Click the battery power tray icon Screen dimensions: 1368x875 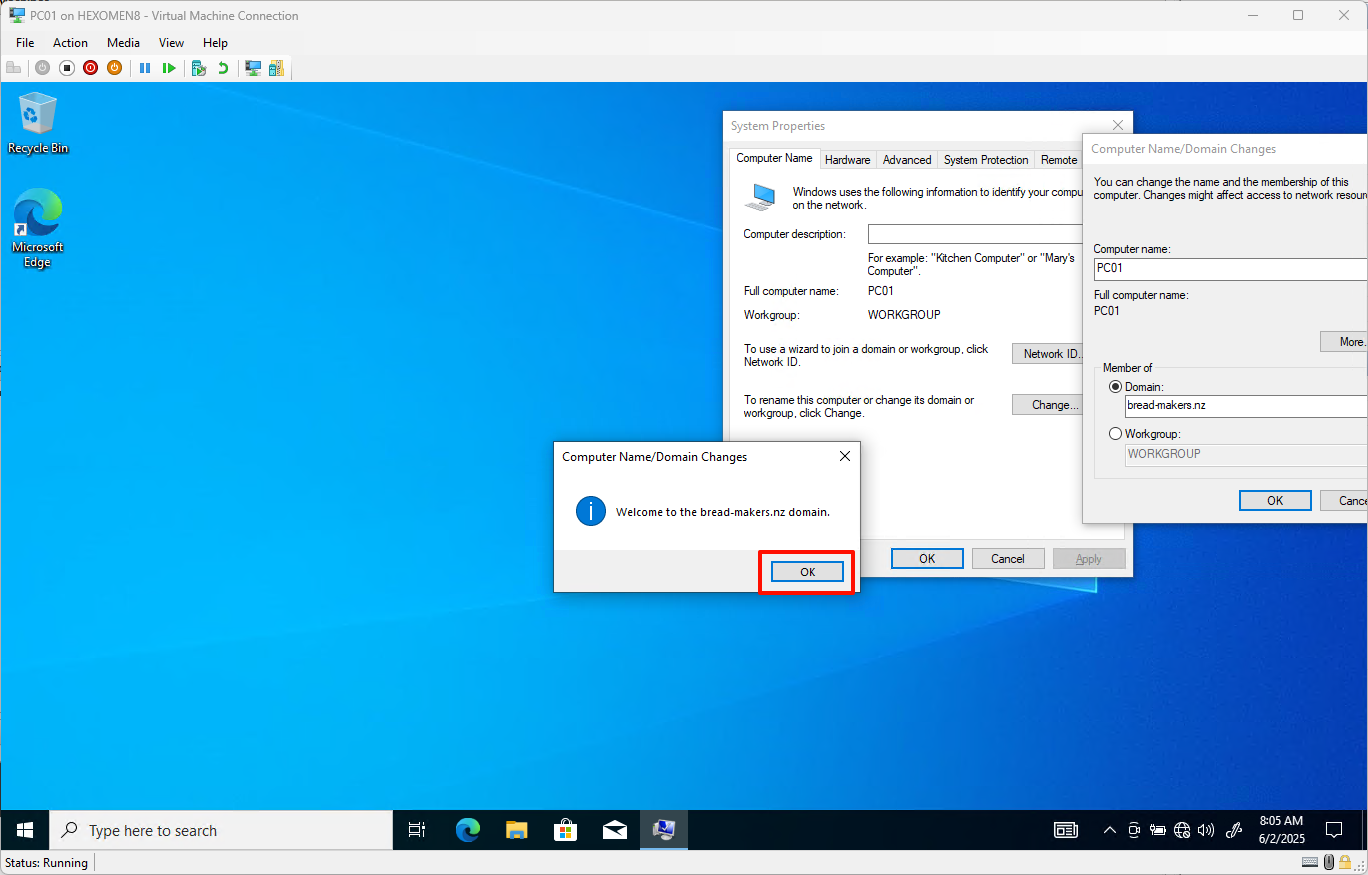pos(1158,830)
